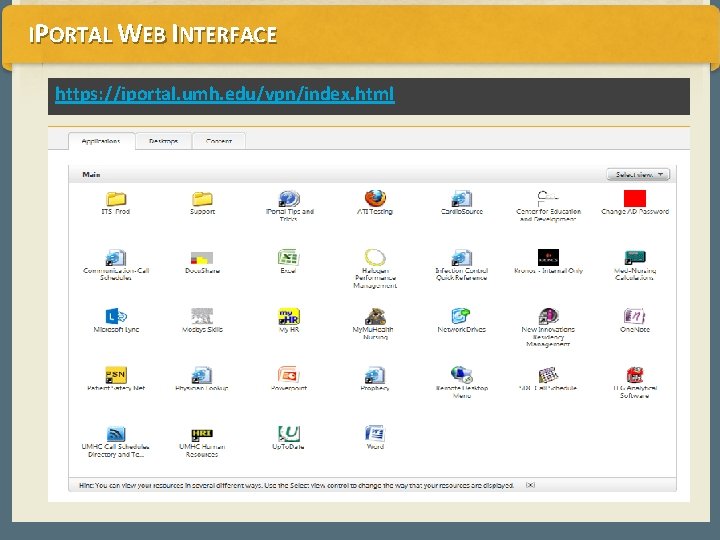The height and width of the screenshot is (540, 720).
Task: Launch the Firefox ATI Testing app
Action: (375, 198)
